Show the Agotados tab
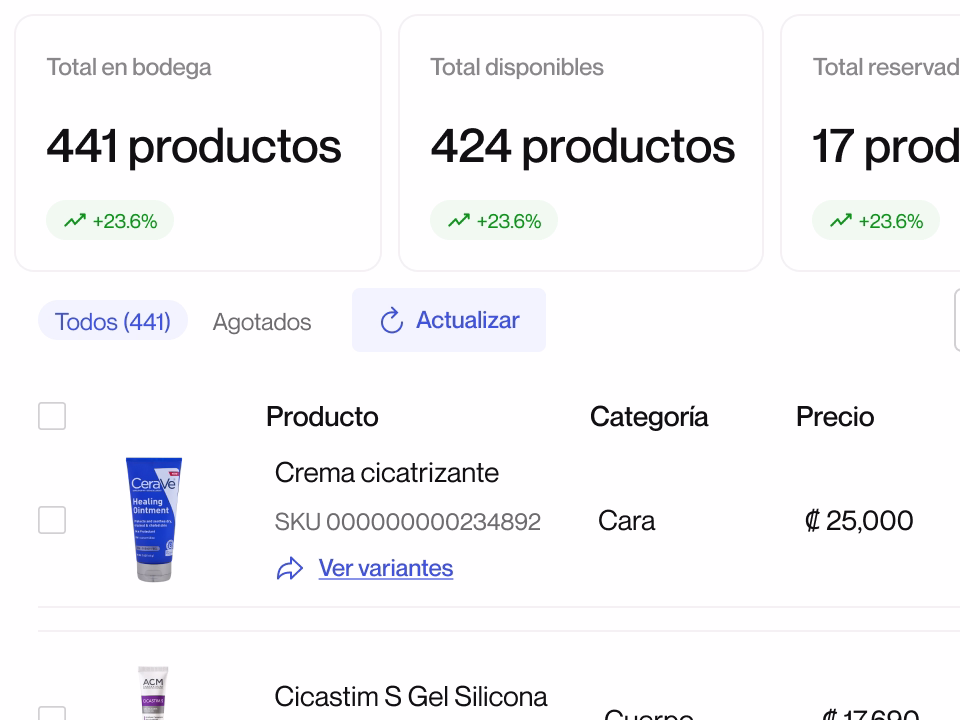 click(x=262, y=322)
